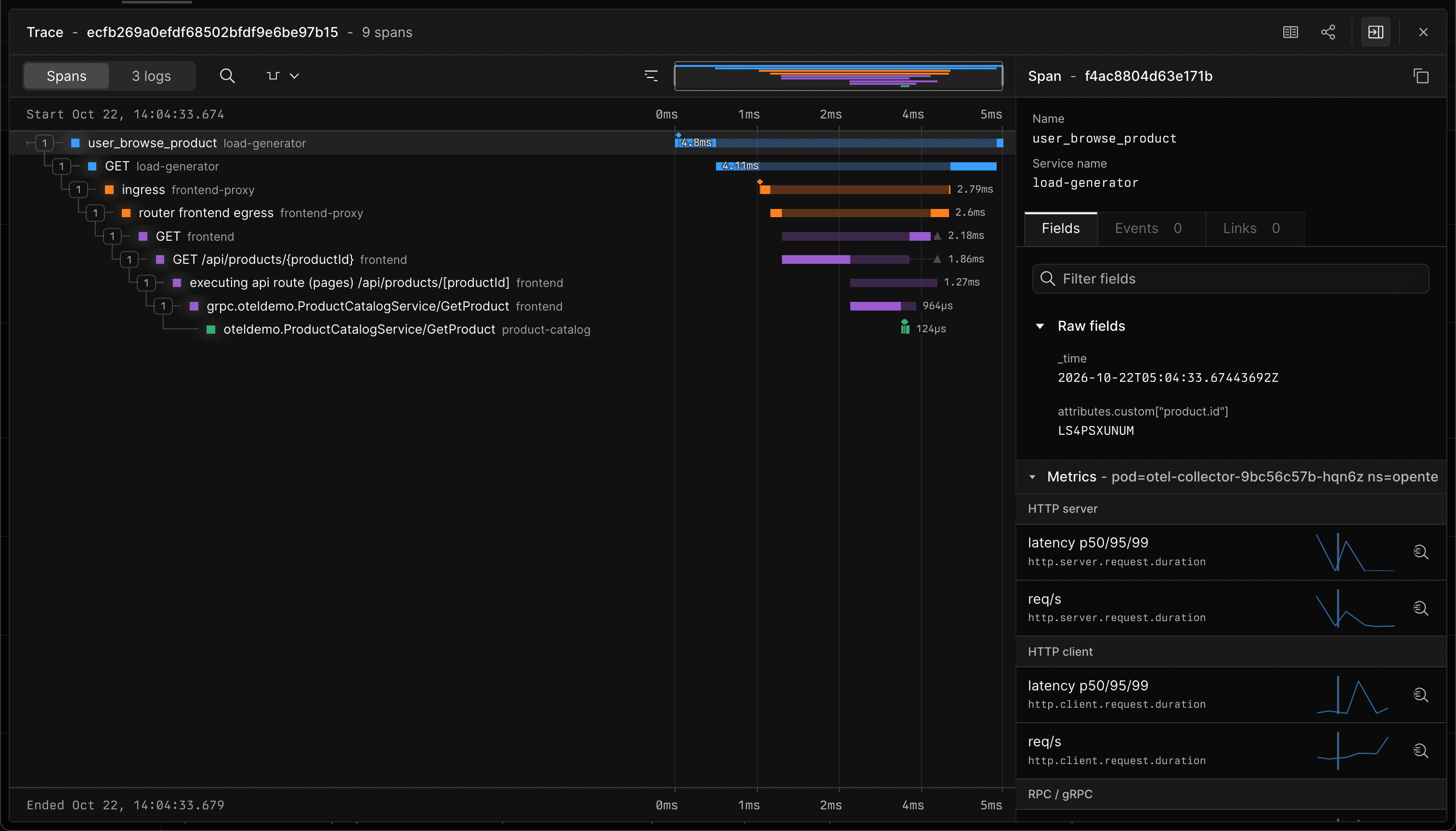The height and width of the screenshot is (831, 1456).
Task: Collapse the ingress span node
Action: 78,190
